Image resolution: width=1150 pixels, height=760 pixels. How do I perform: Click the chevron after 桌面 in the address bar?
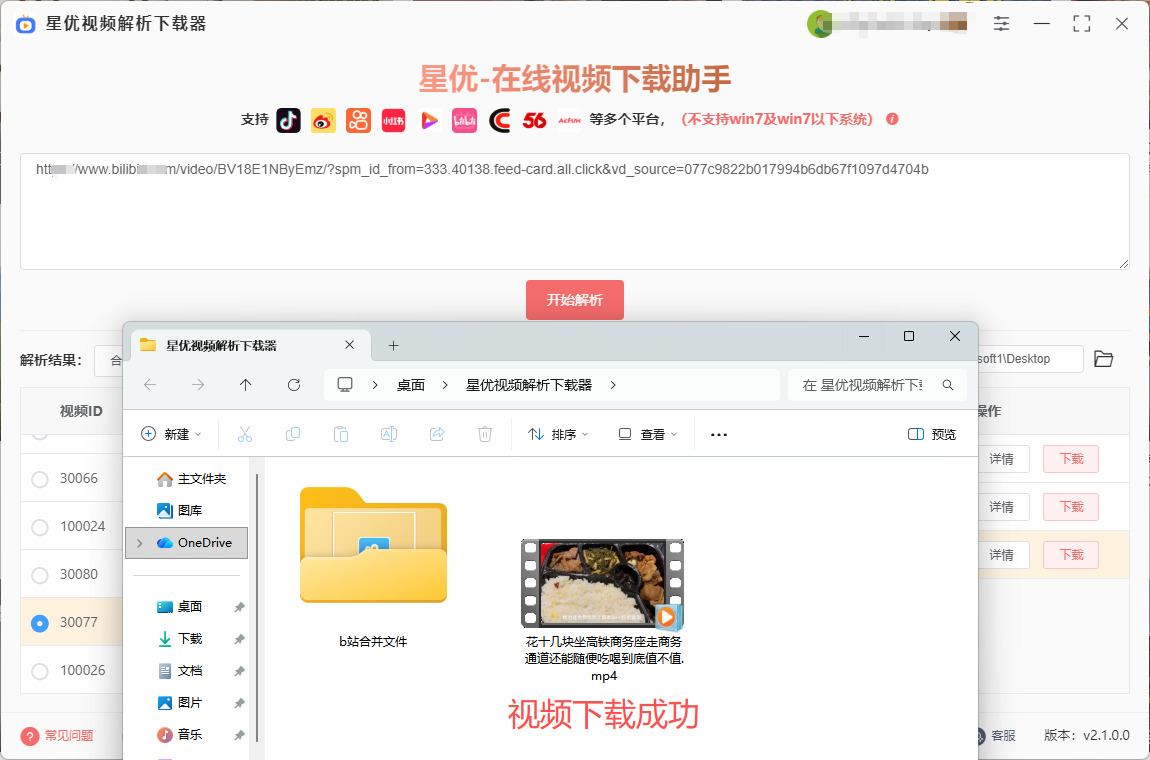pos(444,385)
